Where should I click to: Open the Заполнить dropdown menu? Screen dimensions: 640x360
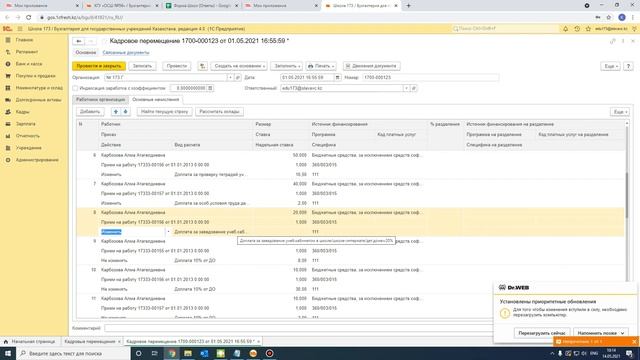[287, 66]
